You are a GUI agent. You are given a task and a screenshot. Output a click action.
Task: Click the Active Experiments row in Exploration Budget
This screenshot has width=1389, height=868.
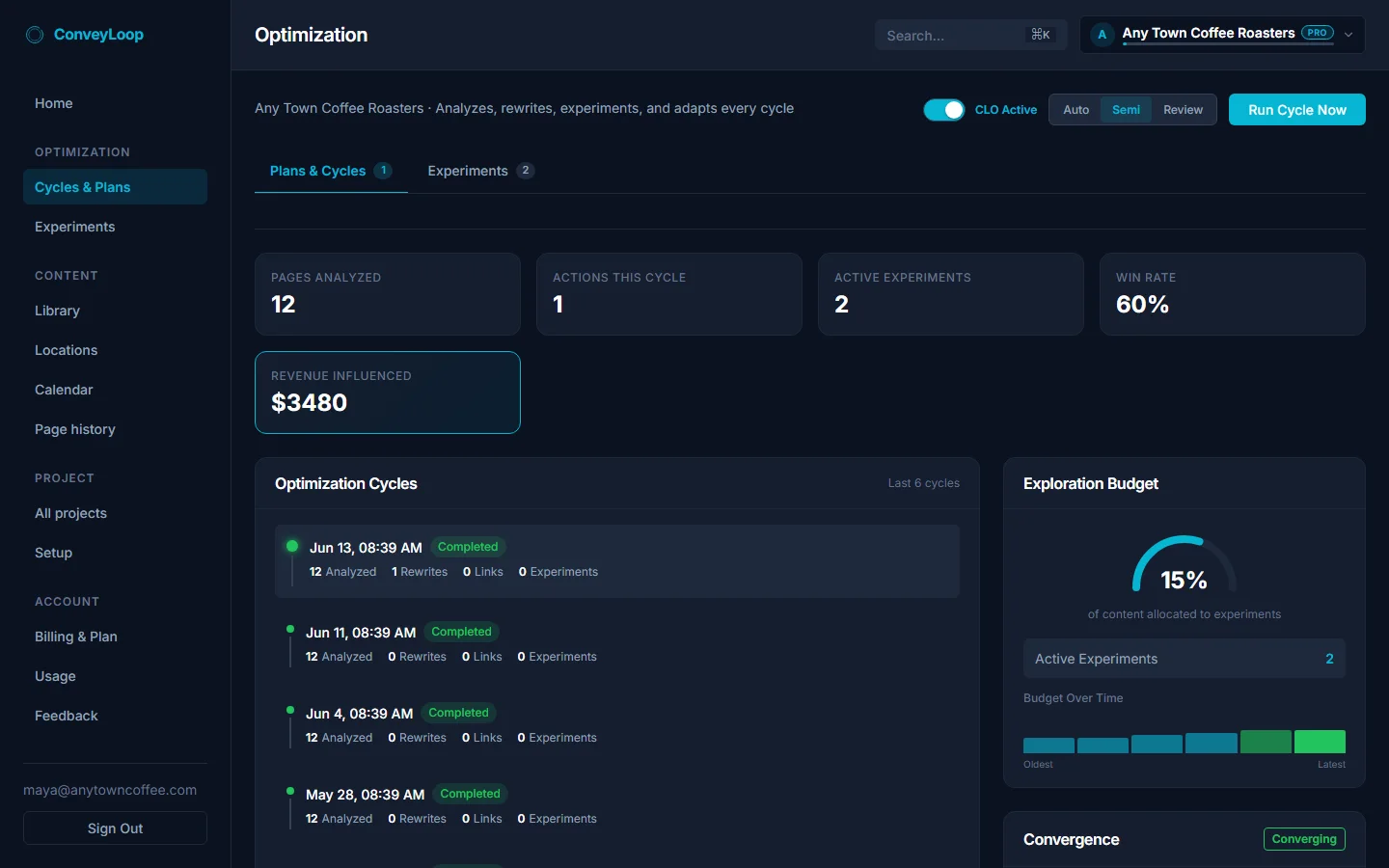point(1184,659)
